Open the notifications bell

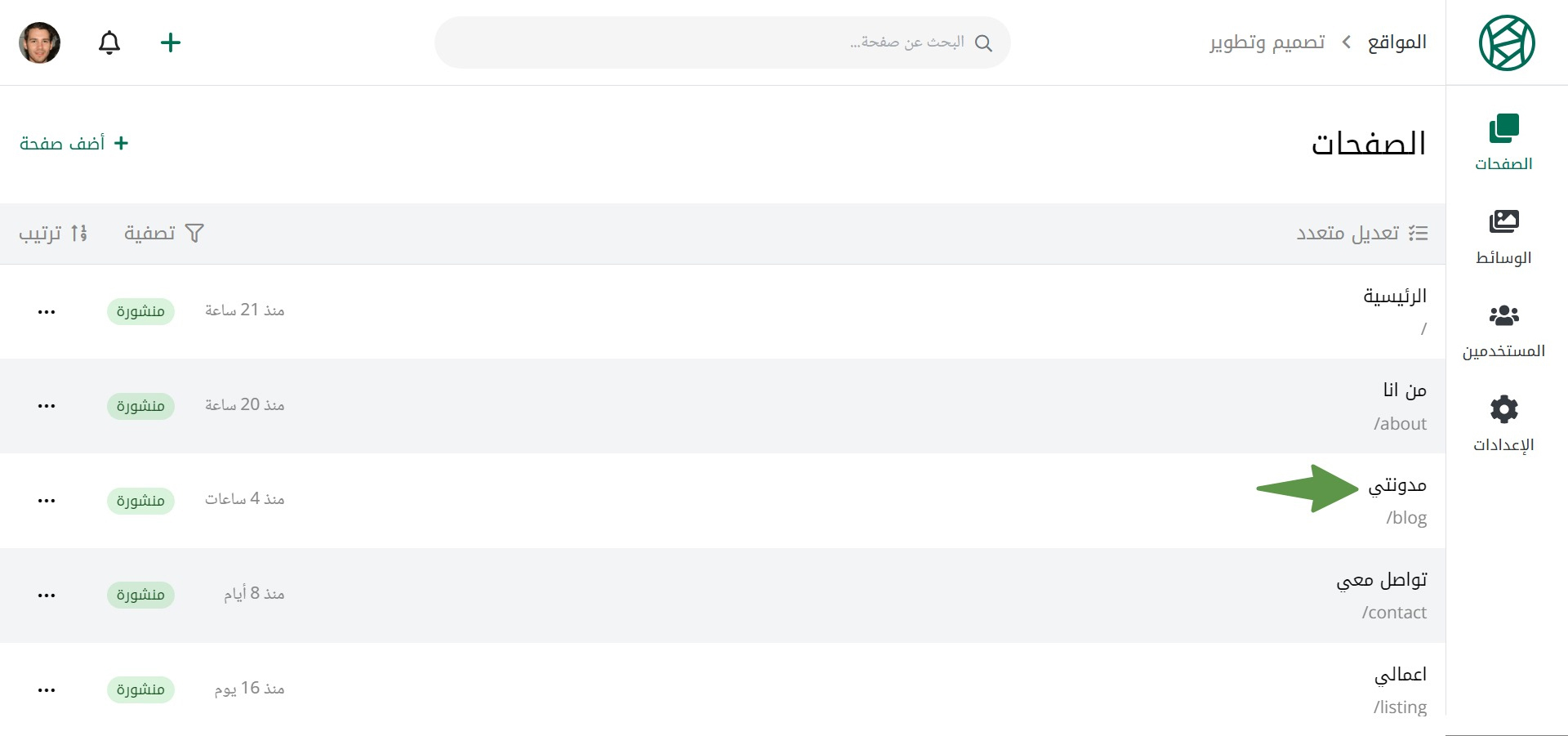coord(109,42)
